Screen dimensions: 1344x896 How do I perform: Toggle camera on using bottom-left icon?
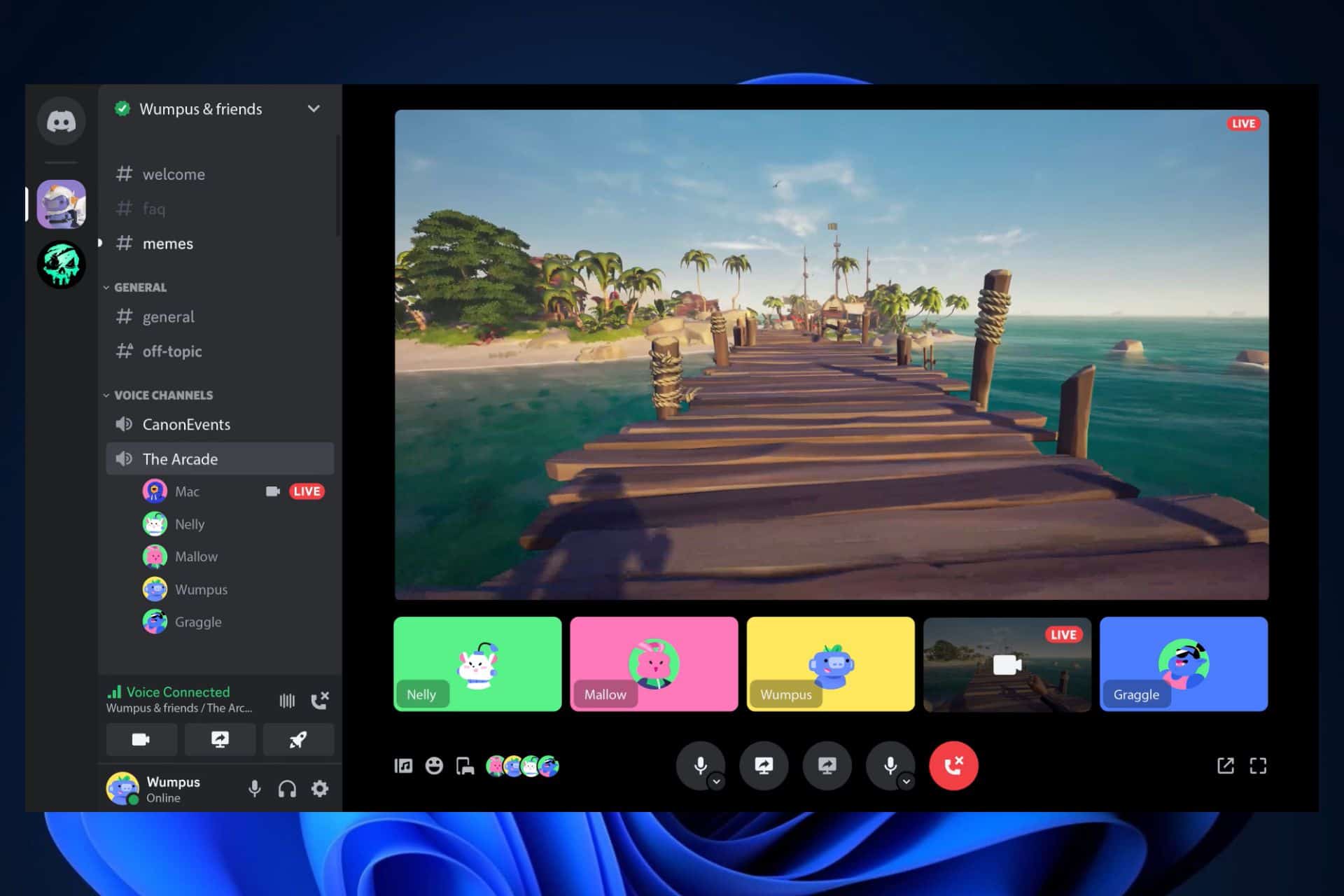click(x=140, y=739)
